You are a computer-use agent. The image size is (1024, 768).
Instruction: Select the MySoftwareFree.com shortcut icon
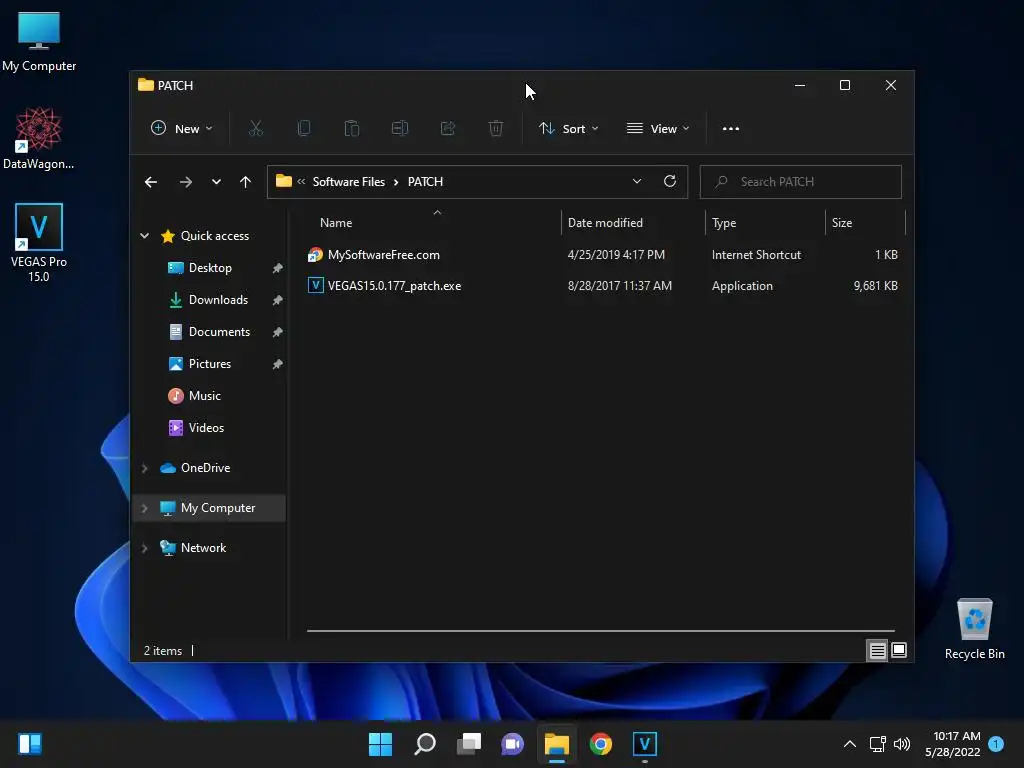tap(315, 255)
